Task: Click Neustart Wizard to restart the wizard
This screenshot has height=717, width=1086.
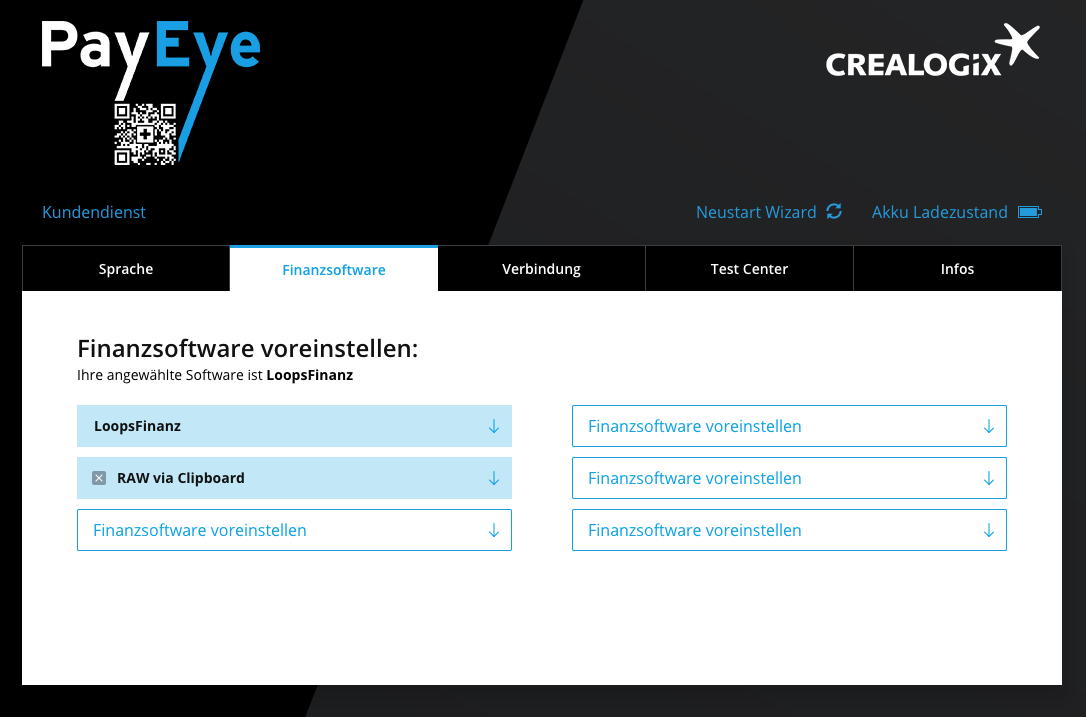Action: click(x=755, y=212)
